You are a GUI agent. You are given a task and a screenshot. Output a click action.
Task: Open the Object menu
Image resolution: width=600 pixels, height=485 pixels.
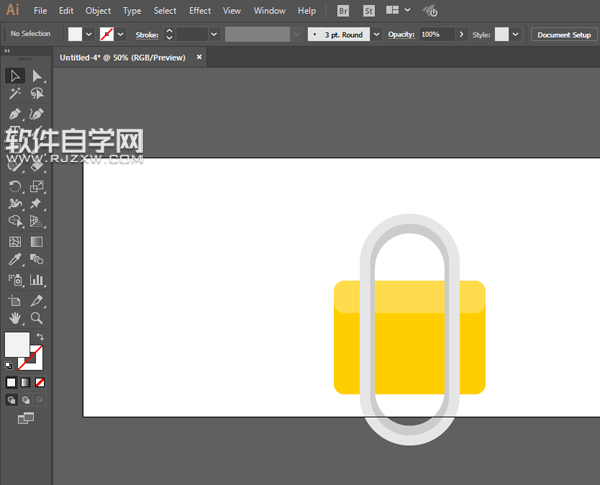[x=98, y=11]
